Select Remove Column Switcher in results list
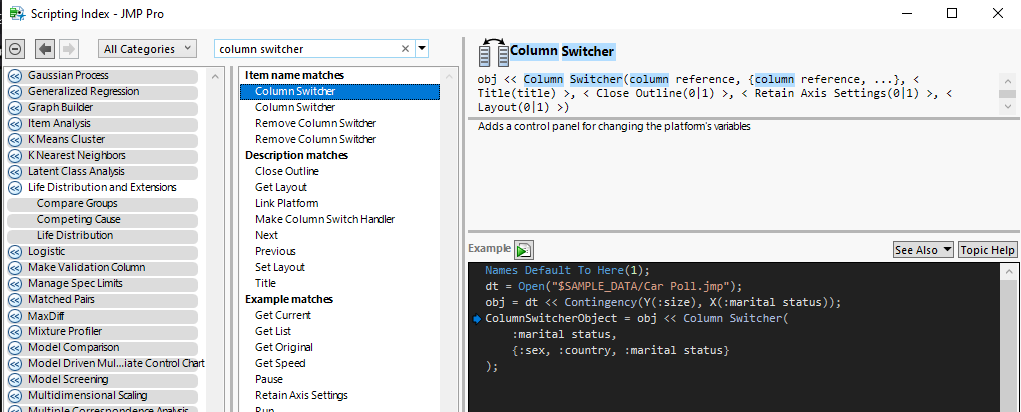Screen dimensions: 1021x412 pyautogui.click(x=315, y=123)
